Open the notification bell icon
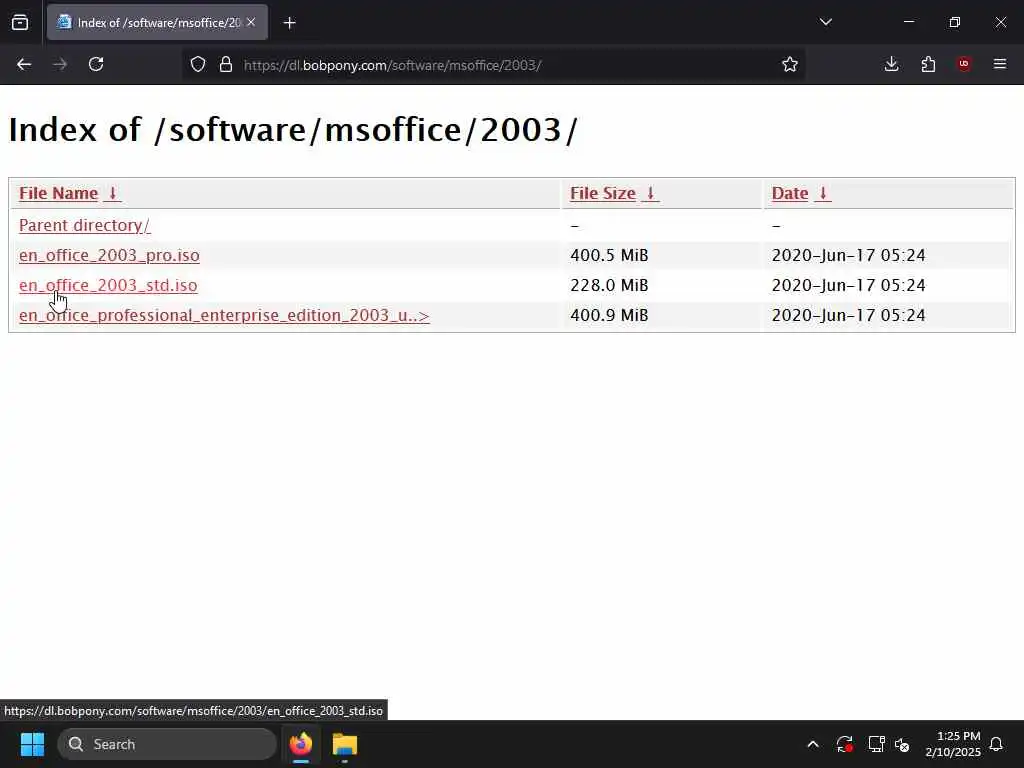Screen dimensions: 1024x768 997,744
